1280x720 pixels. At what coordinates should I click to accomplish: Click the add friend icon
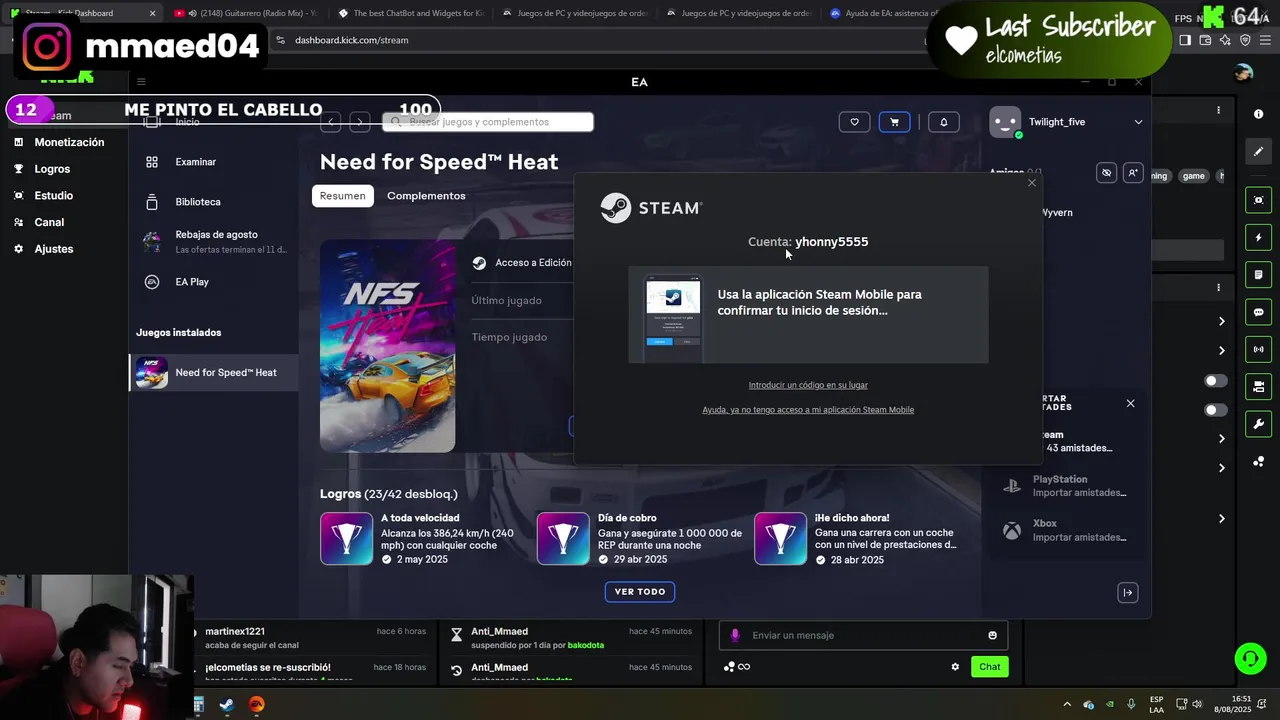1132,173
